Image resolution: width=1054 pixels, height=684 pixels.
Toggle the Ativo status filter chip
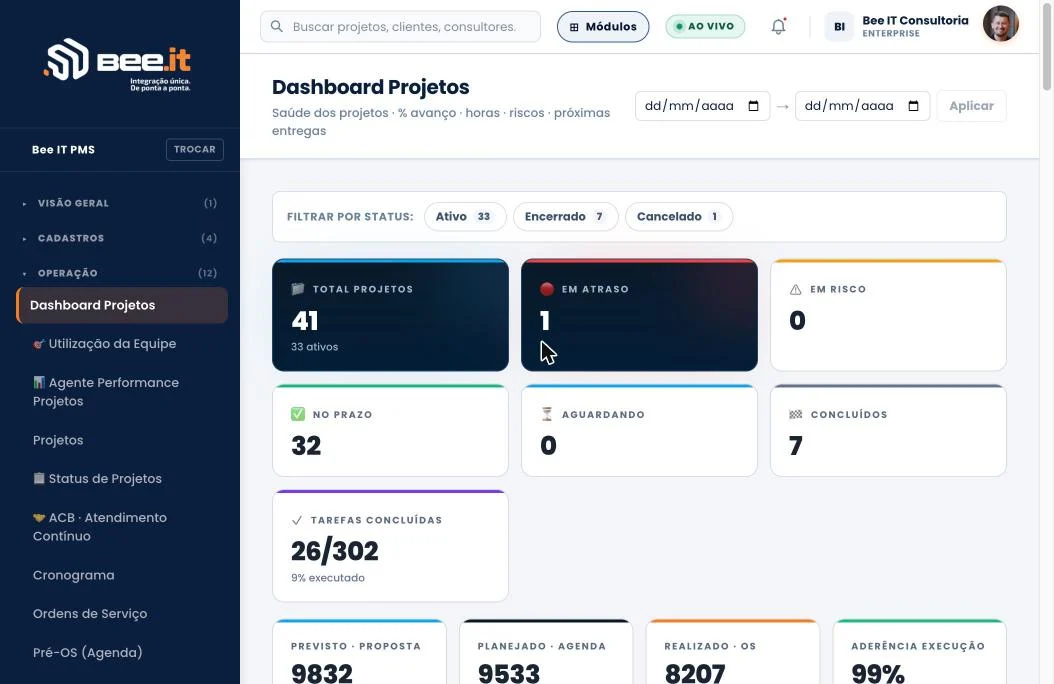click(464, 216)
